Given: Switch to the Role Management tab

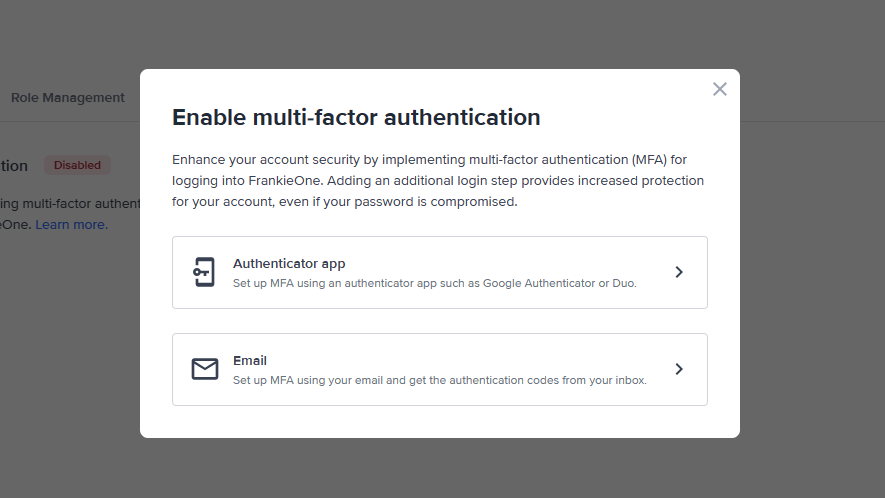Looking at the screenshot, I should coord(68,98).
